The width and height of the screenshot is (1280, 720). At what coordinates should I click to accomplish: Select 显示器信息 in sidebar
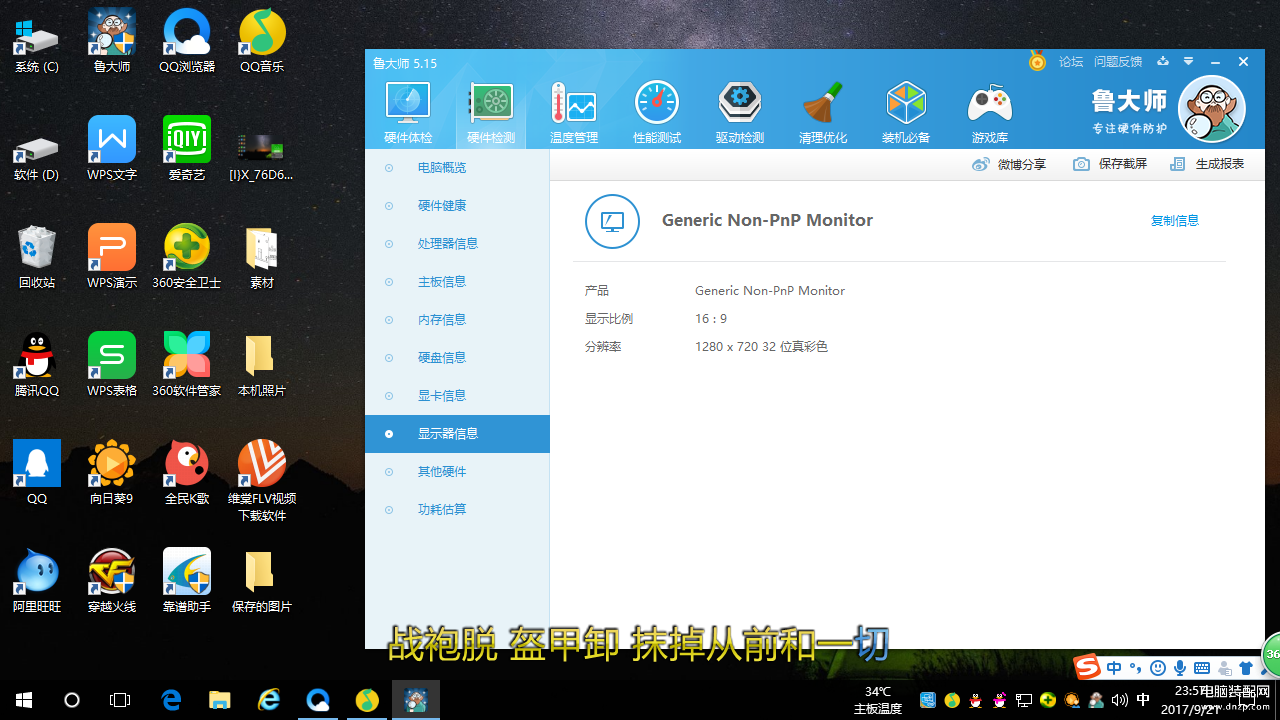click(457, 434)
